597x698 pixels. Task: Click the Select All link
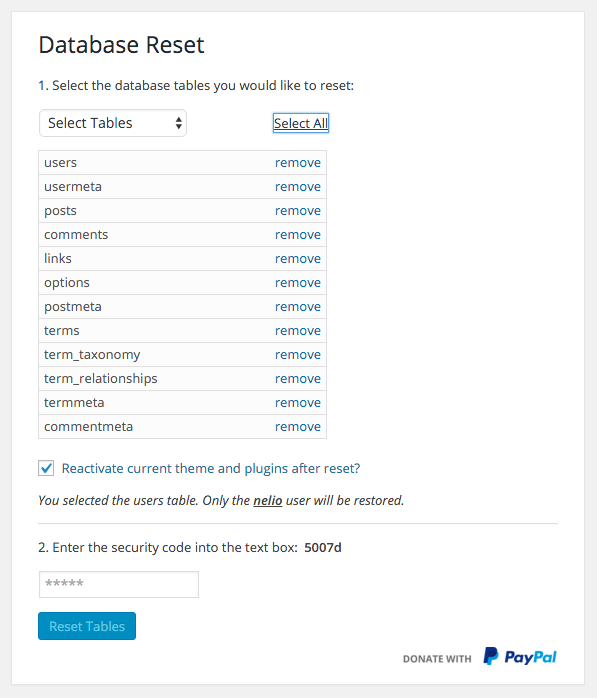point(301,123)
